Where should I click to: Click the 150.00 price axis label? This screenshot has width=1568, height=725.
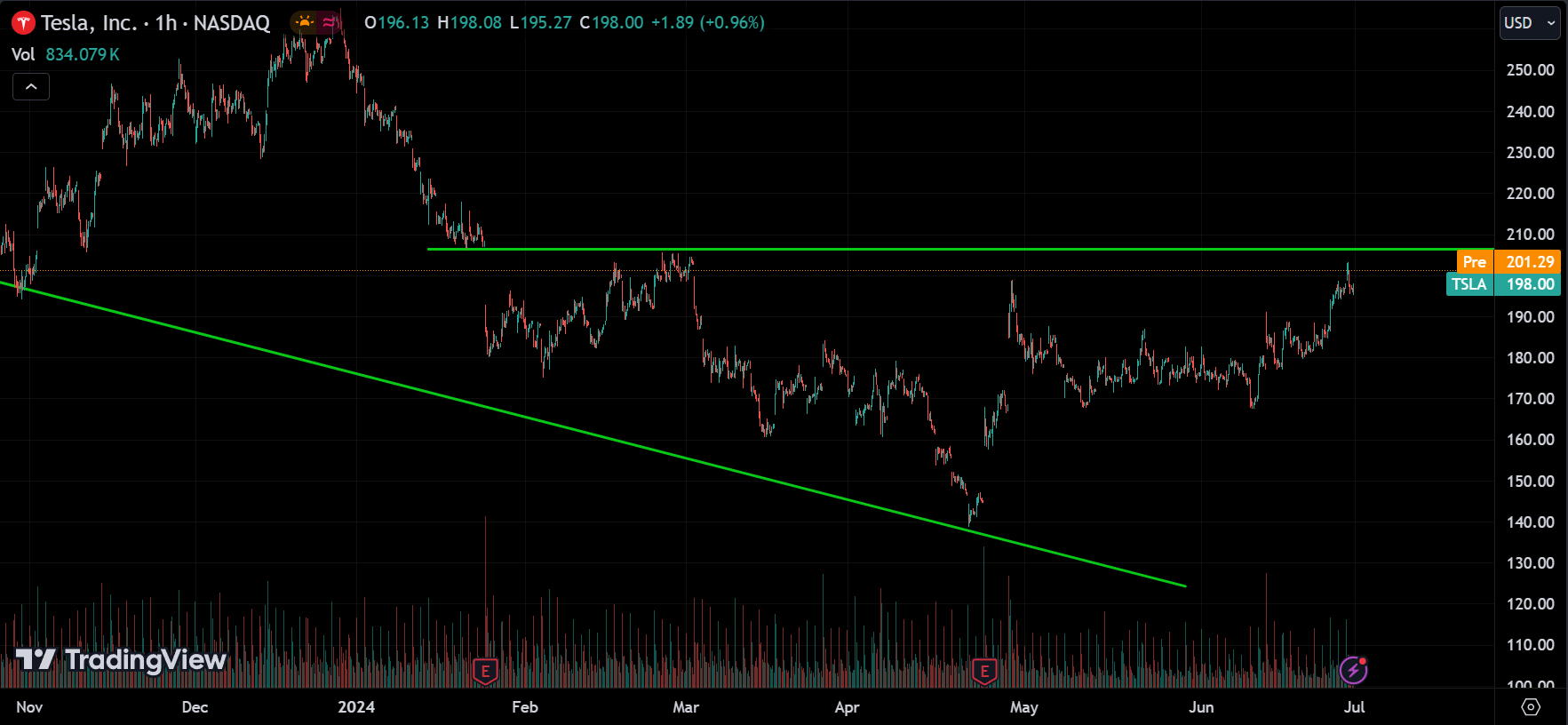(1530, 481)
